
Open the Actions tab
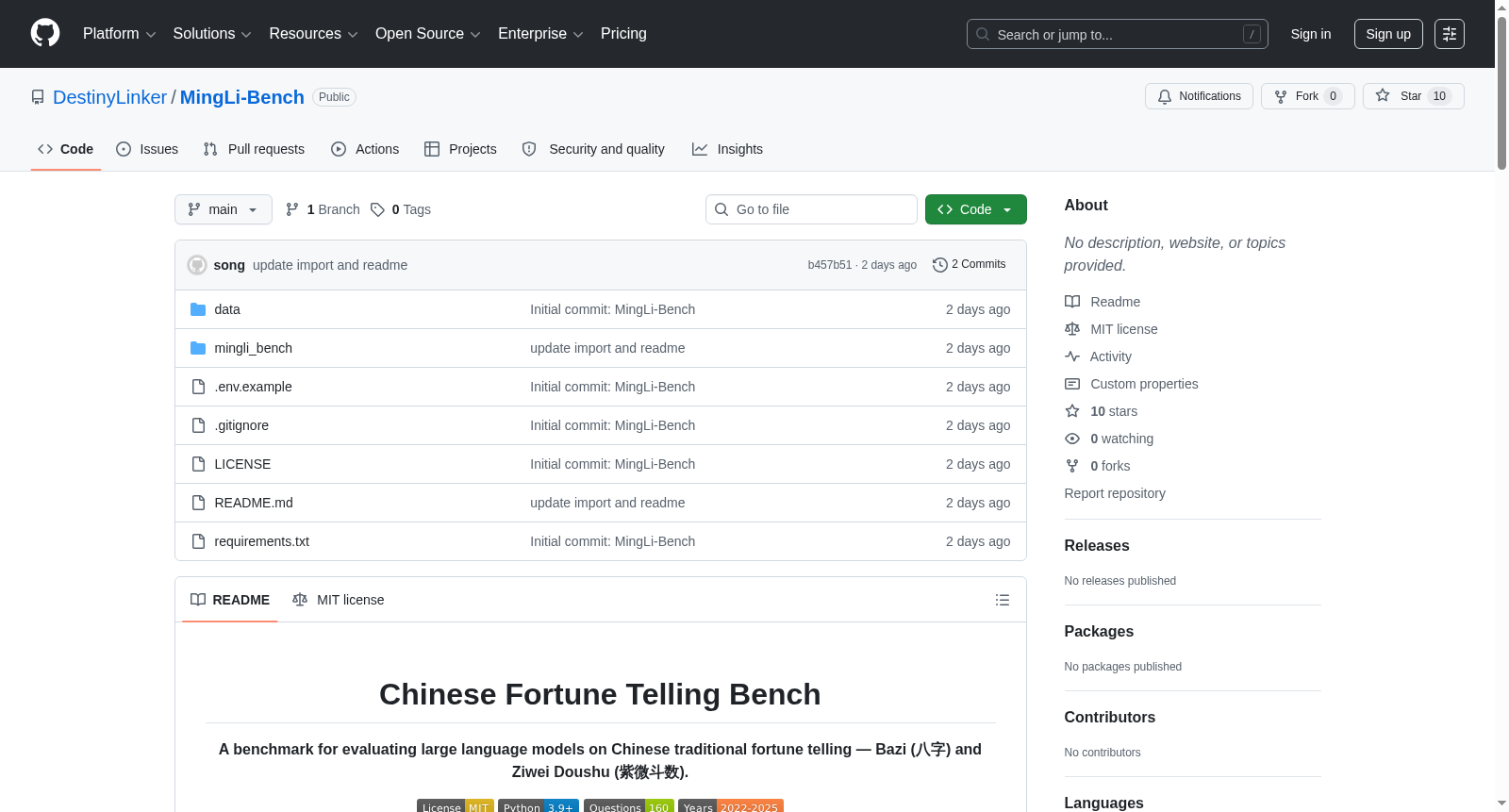[x=365, y=149]
